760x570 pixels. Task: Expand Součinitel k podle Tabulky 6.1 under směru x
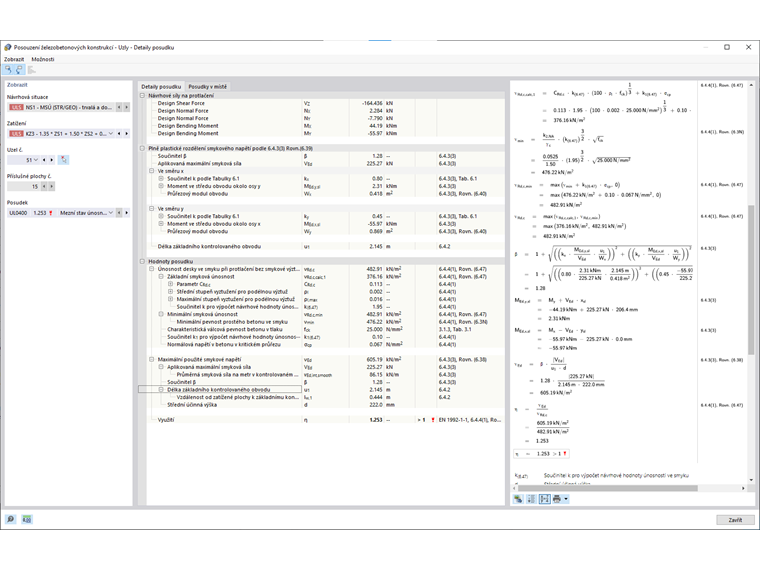pos(161,178)
